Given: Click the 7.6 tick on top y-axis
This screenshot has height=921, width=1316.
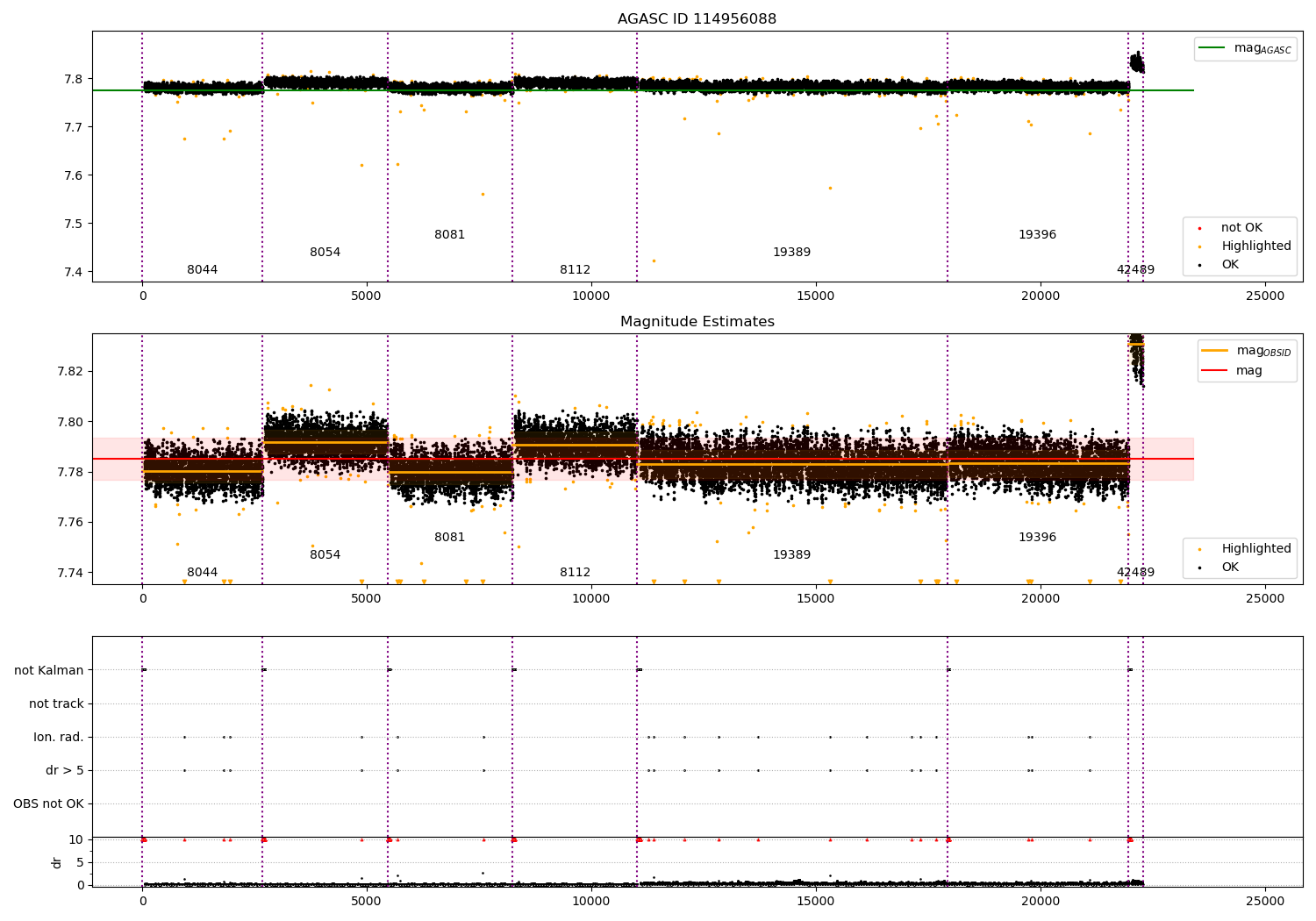Looking at the screenshot, I should pyautogui.click(x=75, y=175).
